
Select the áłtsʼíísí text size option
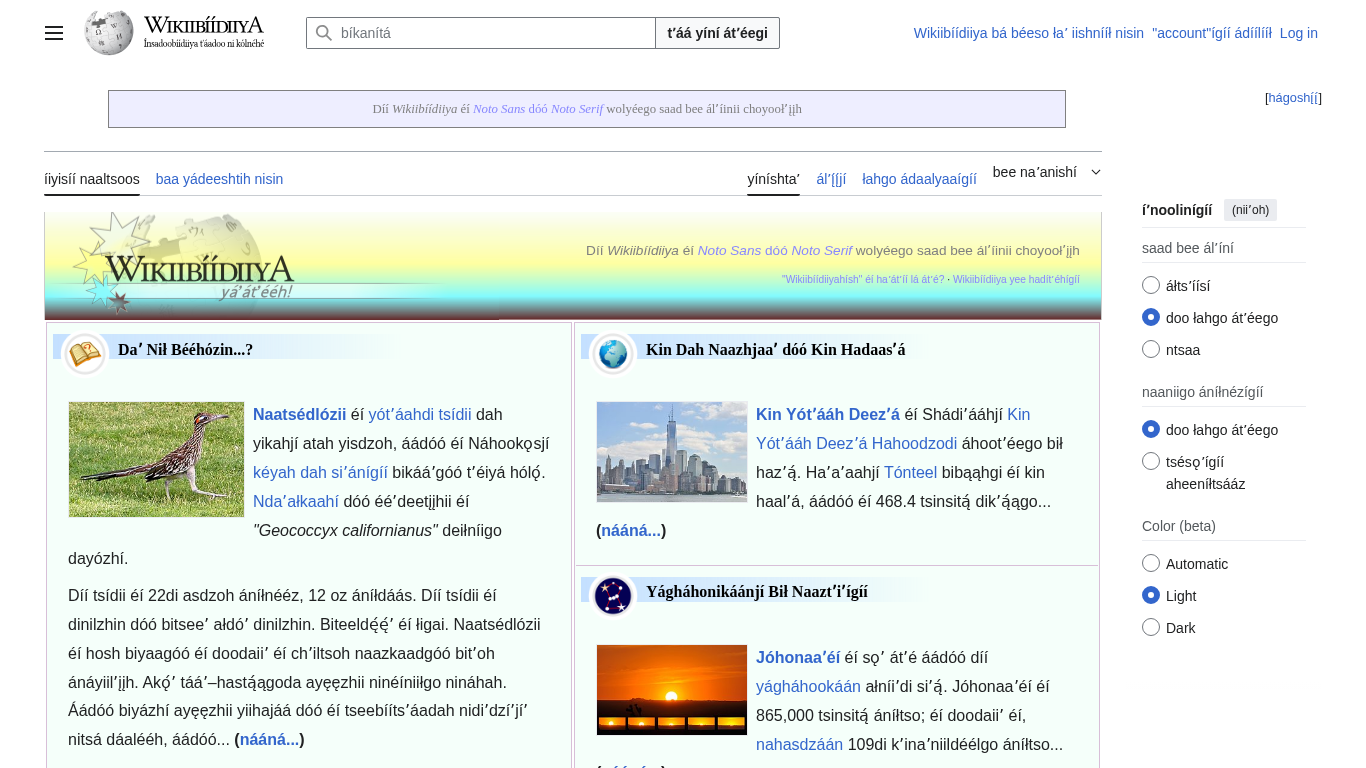point(1151,286)
